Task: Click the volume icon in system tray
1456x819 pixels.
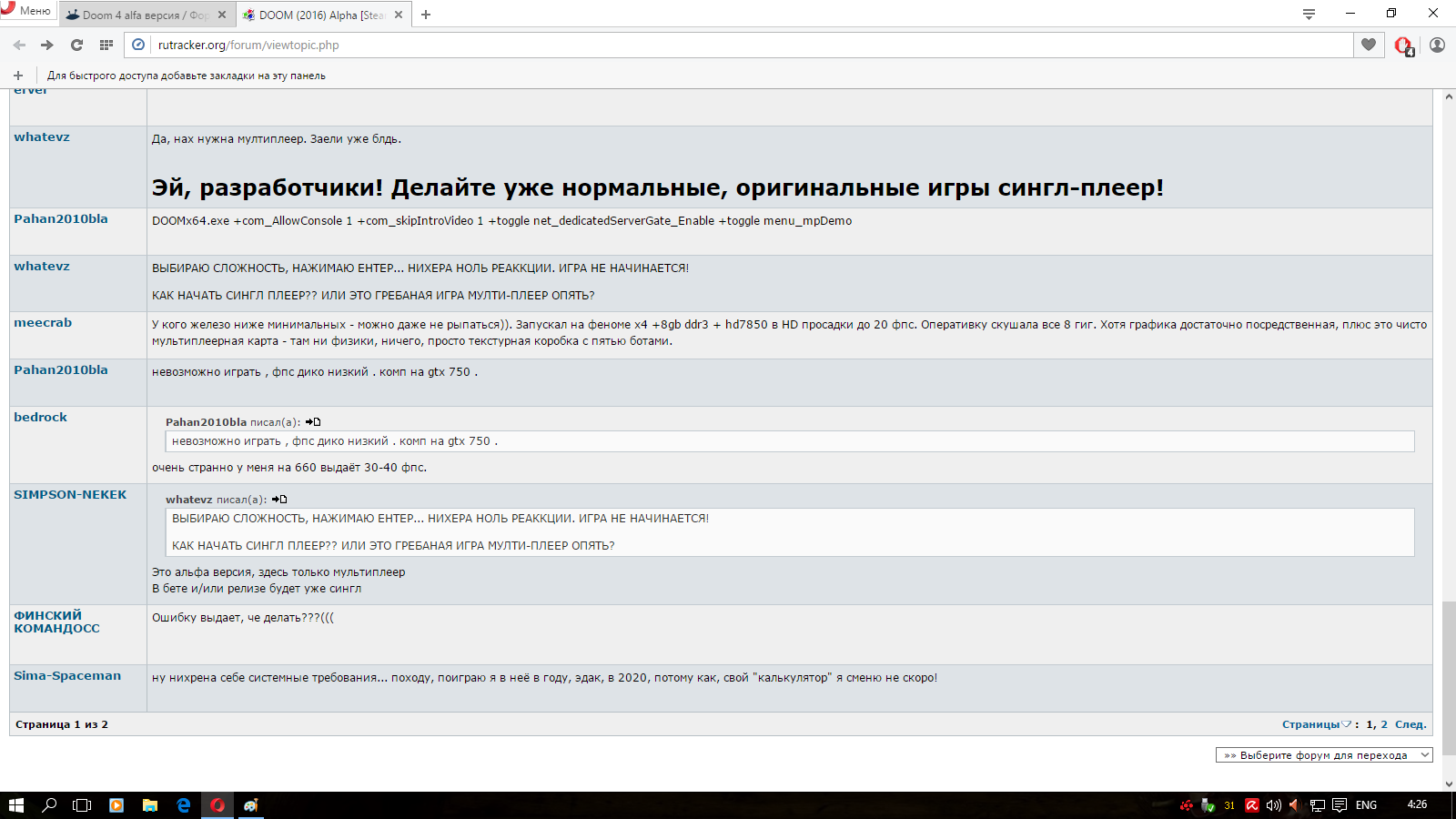Action: click(1273, 805)
